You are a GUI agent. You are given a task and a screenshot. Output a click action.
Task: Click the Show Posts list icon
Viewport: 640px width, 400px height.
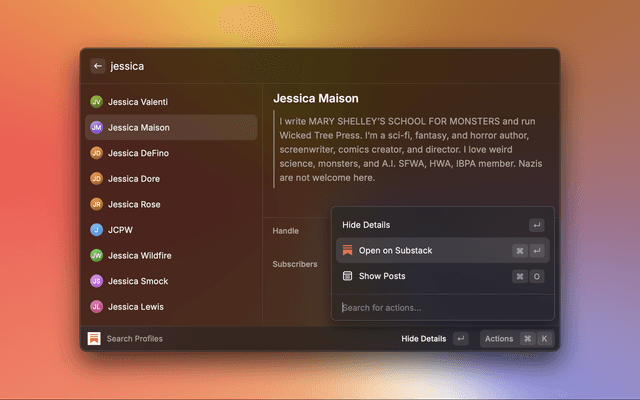[347, 276]
